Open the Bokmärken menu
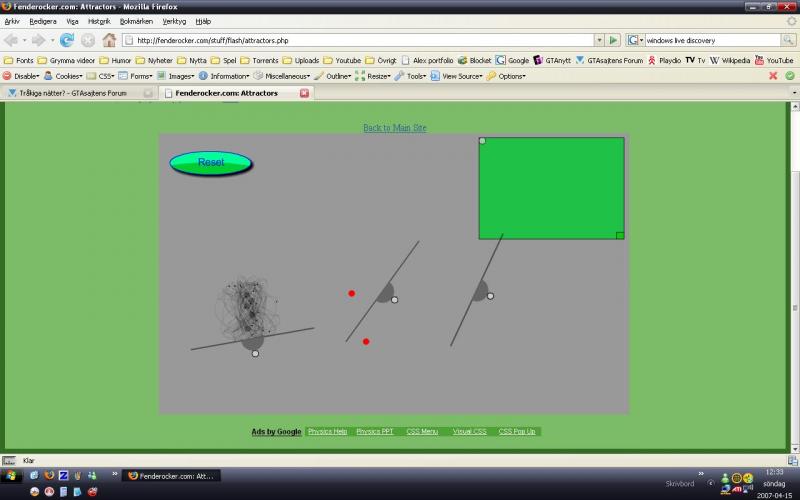 point(135,21)
